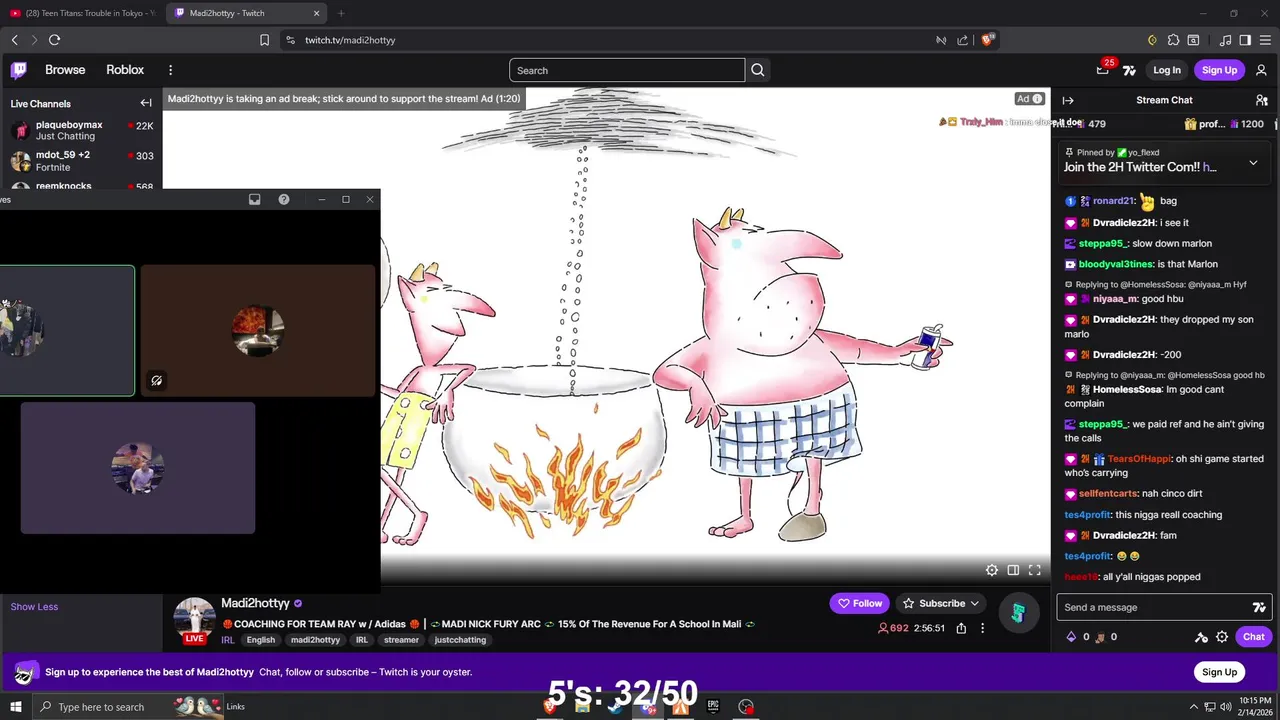Click the purple Chat send button
The image size is (1280, 720).
click(1254, 637)
